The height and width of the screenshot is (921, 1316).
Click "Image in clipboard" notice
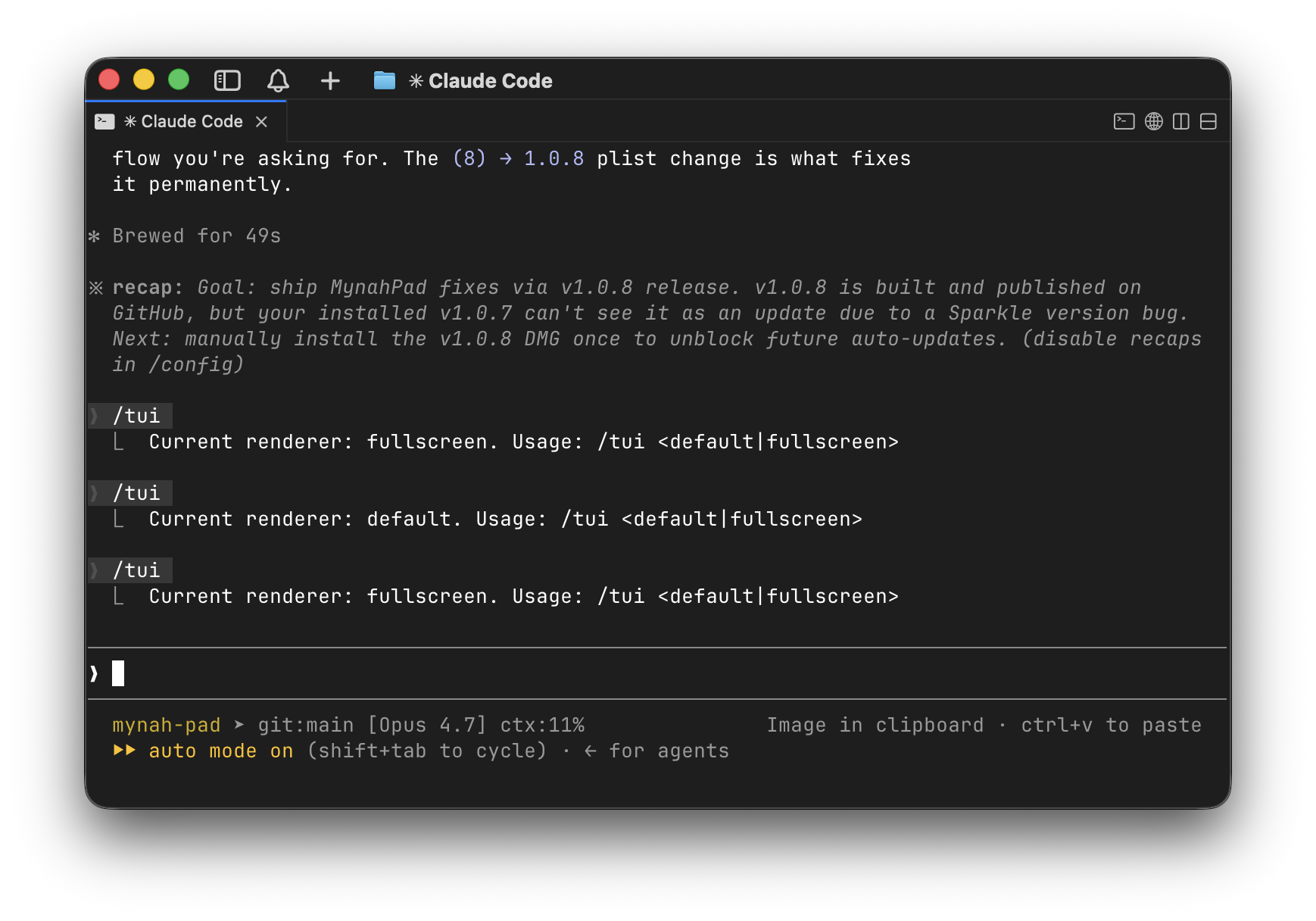tap(875, 725)
